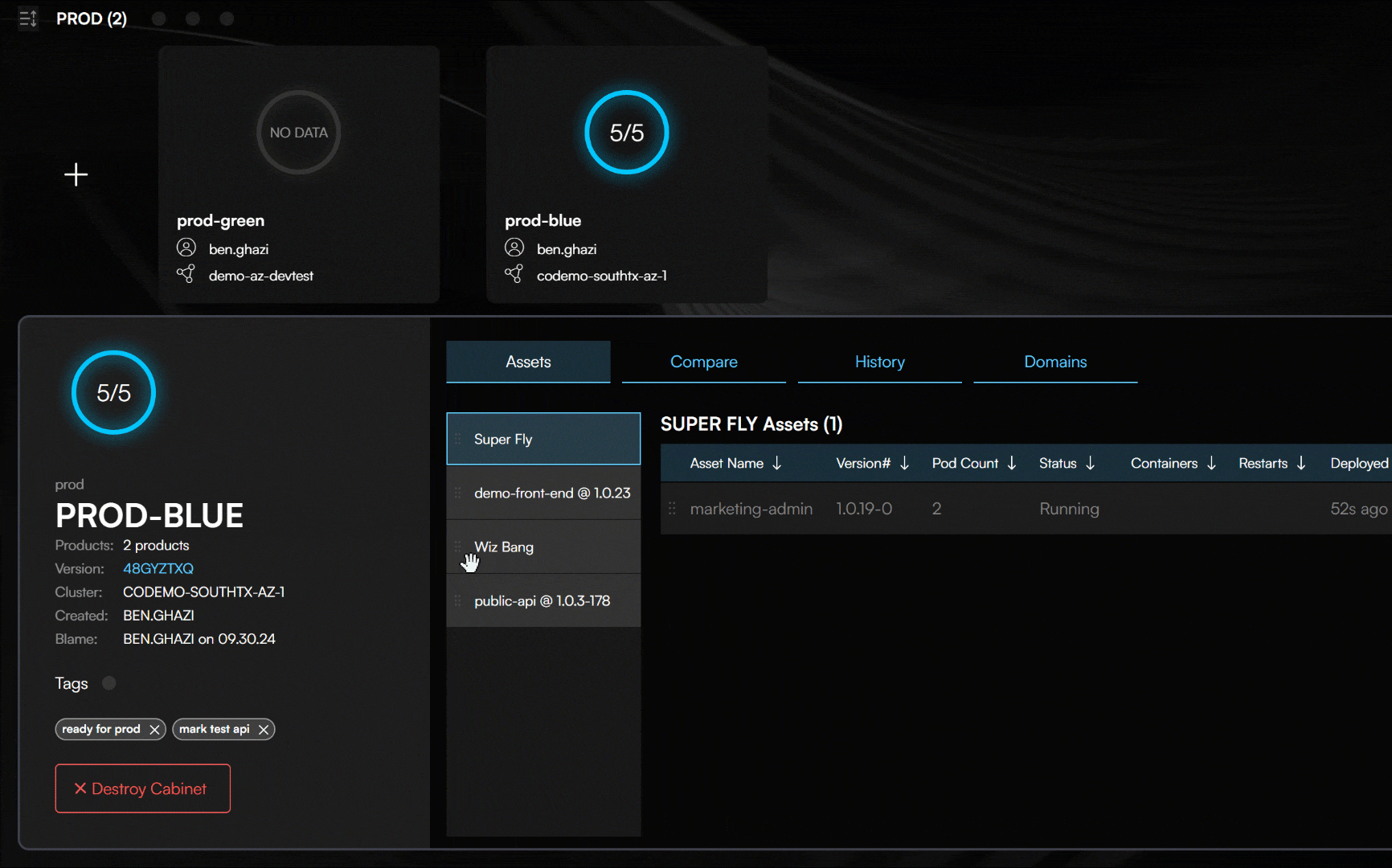Click the marketing-admin asset name

pos(751,509)
